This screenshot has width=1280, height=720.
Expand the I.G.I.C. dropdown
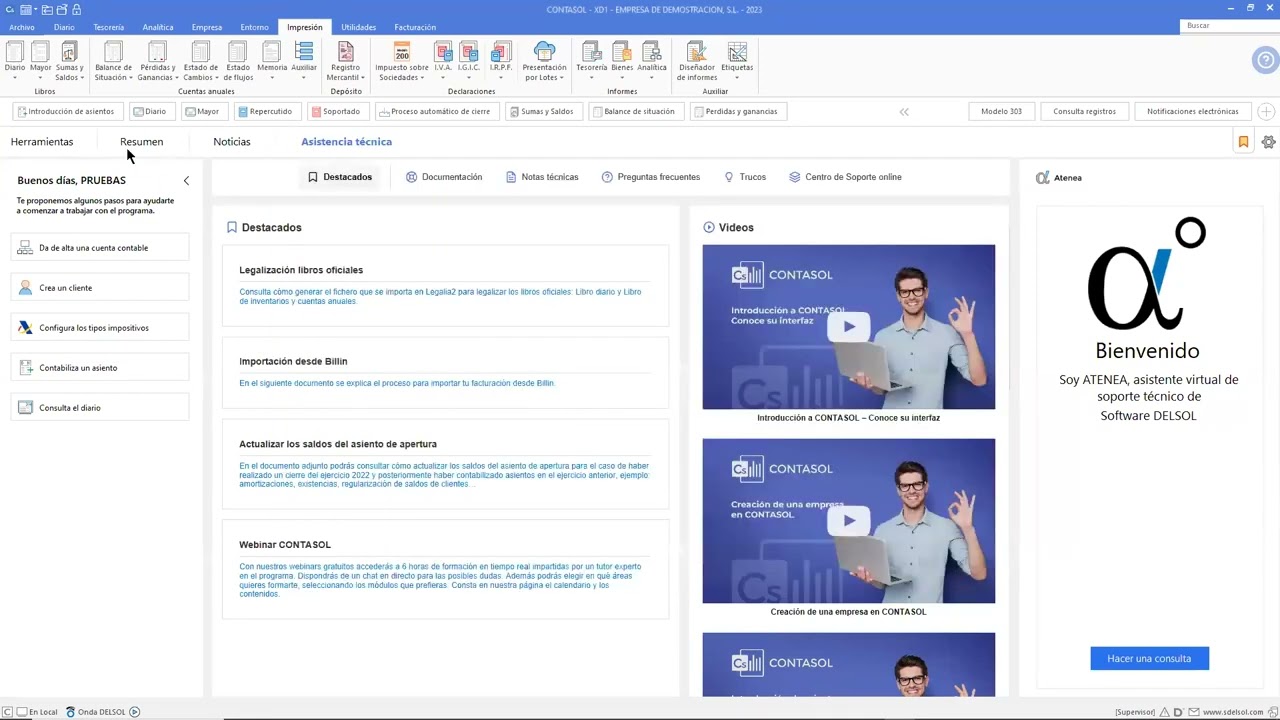click(x=469, y=76)
